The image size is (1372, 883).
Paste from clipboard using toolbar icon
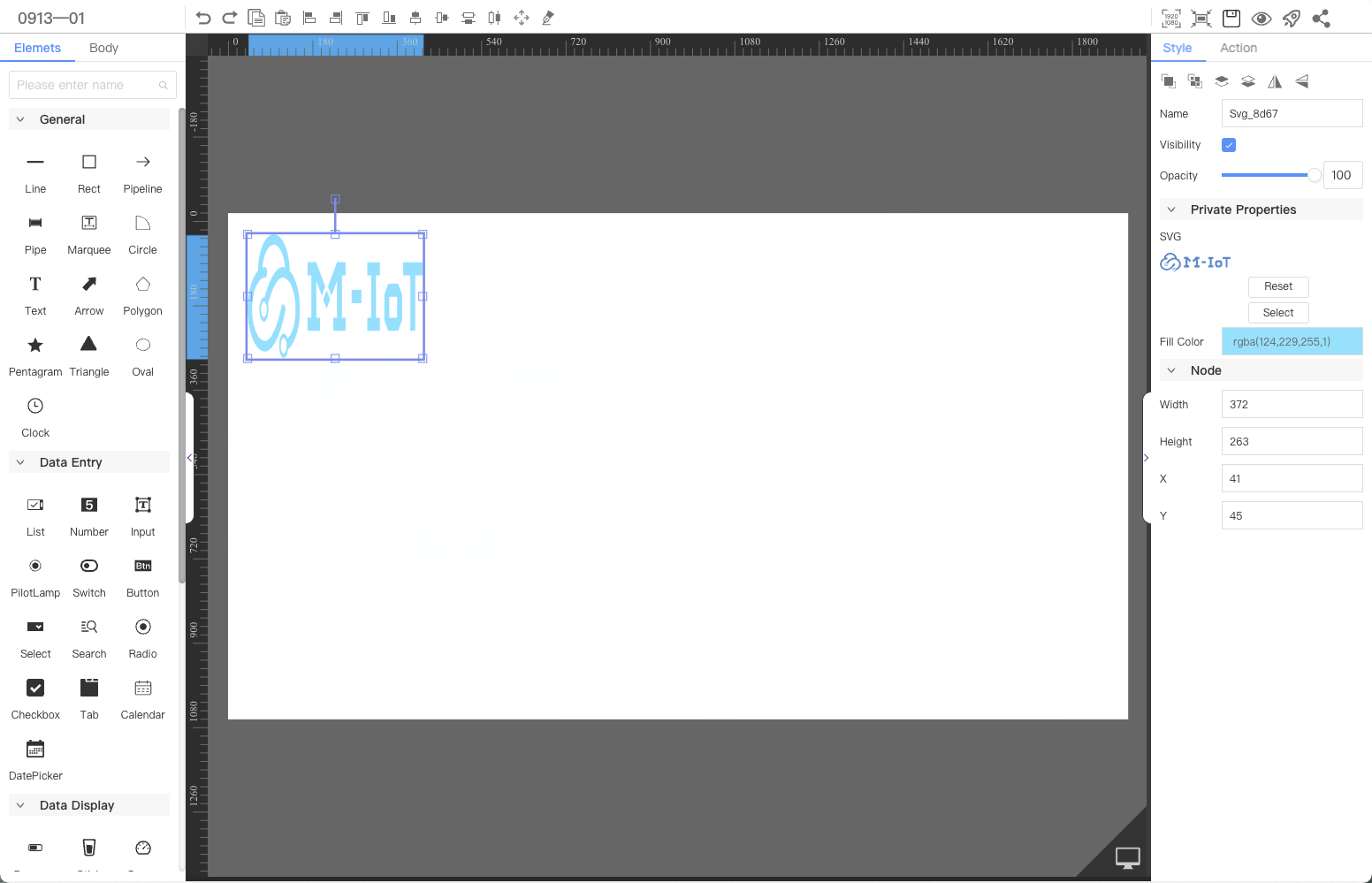click(x=282, y=17)
